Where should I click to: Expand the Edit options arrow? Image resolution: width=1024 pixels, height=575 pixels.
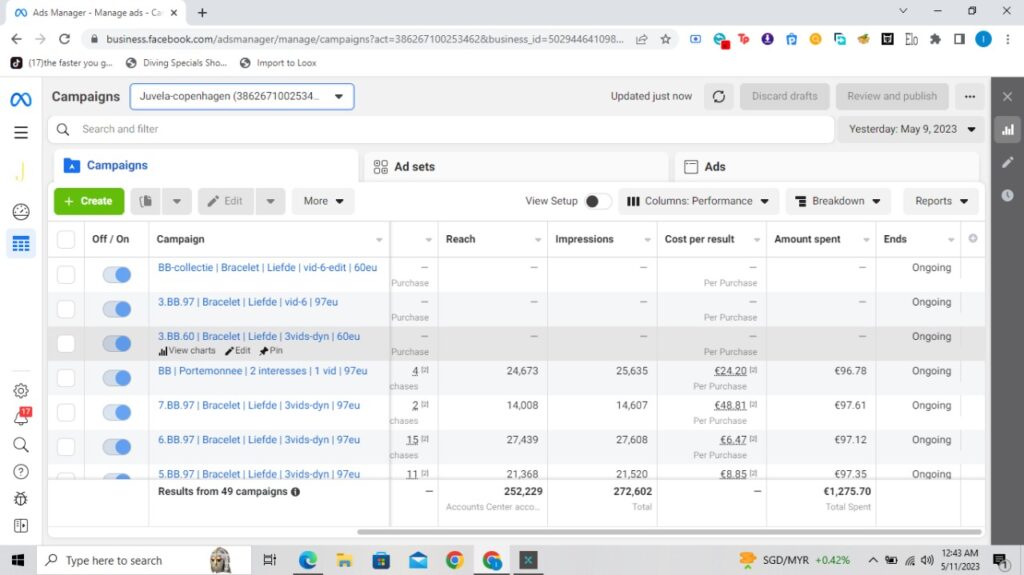[270, 201]
